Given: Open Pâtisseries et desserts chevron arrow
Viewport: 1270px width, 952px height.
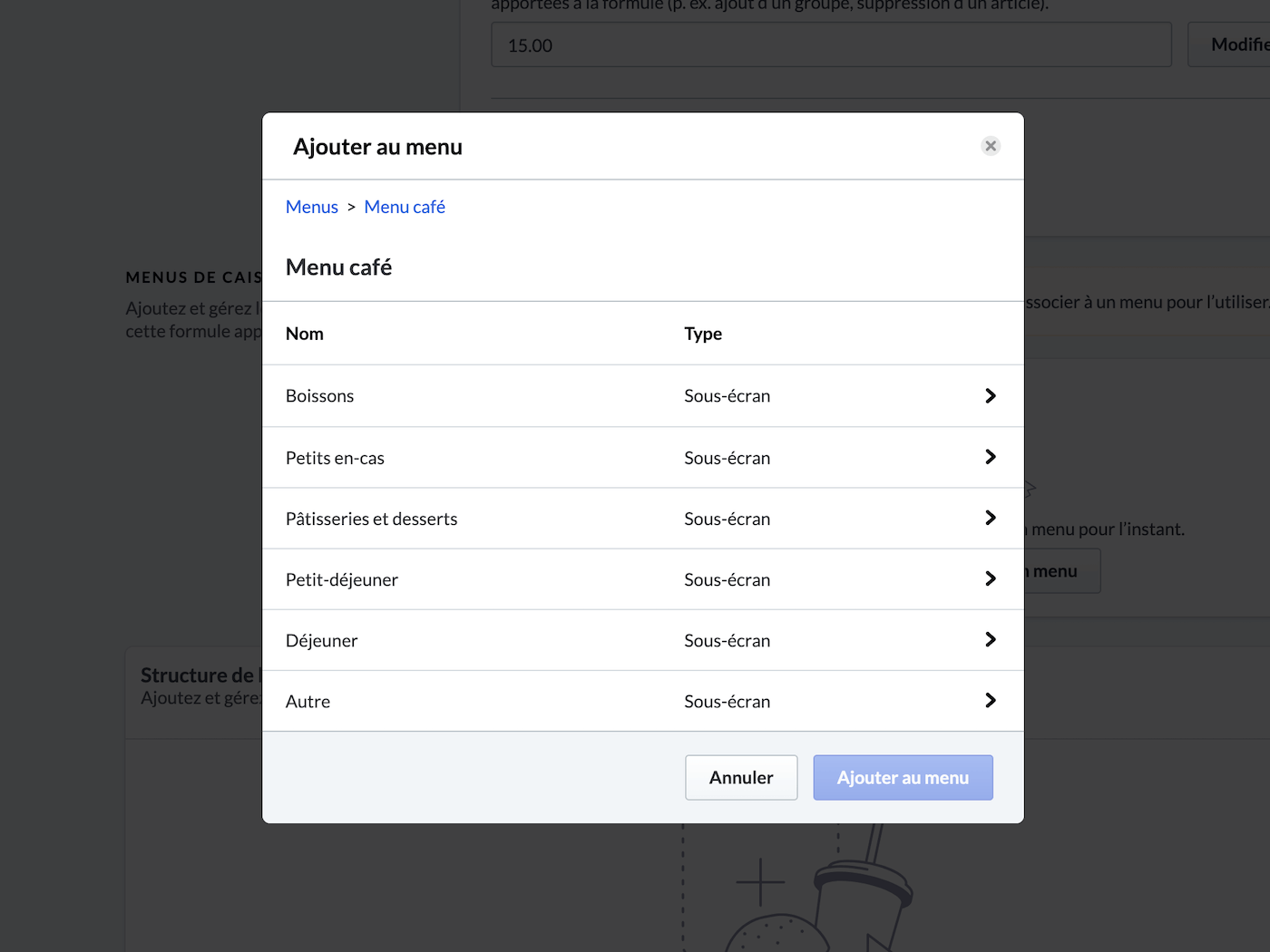Looking at the screenshot, I should [x=990, y=518].
